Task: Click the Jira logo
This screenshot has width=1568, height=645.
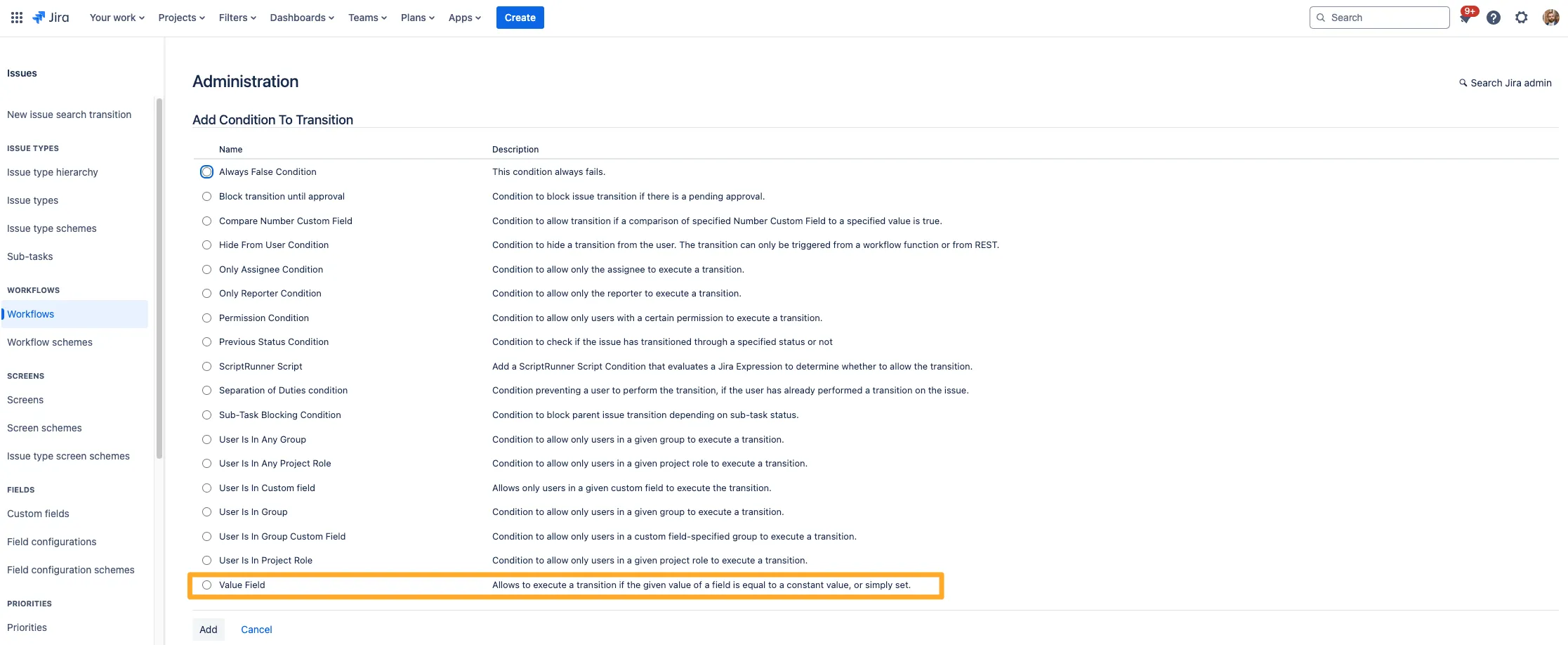Action: point(51,18)
